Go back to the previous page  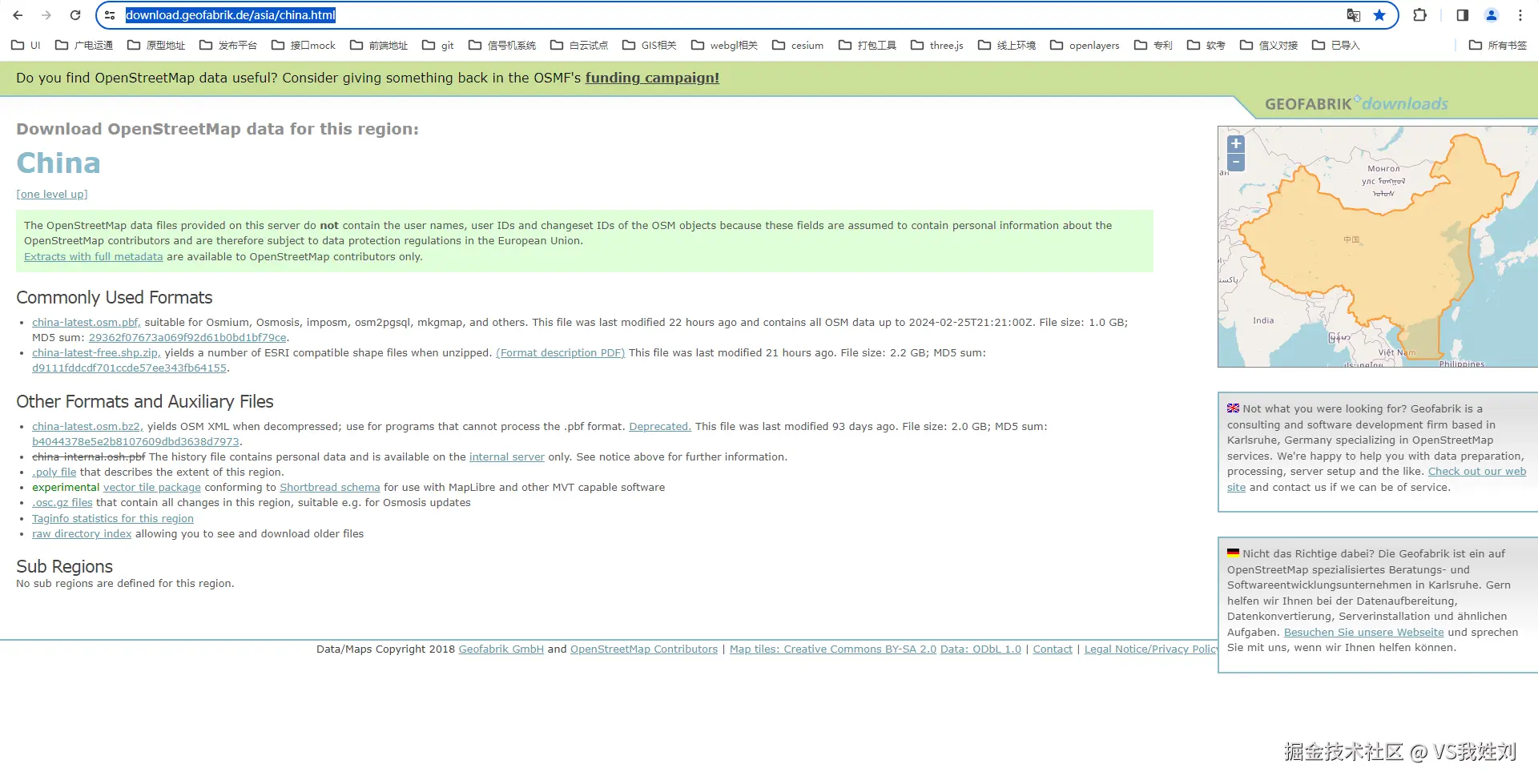pyautogui.click(x=18, y=15)
